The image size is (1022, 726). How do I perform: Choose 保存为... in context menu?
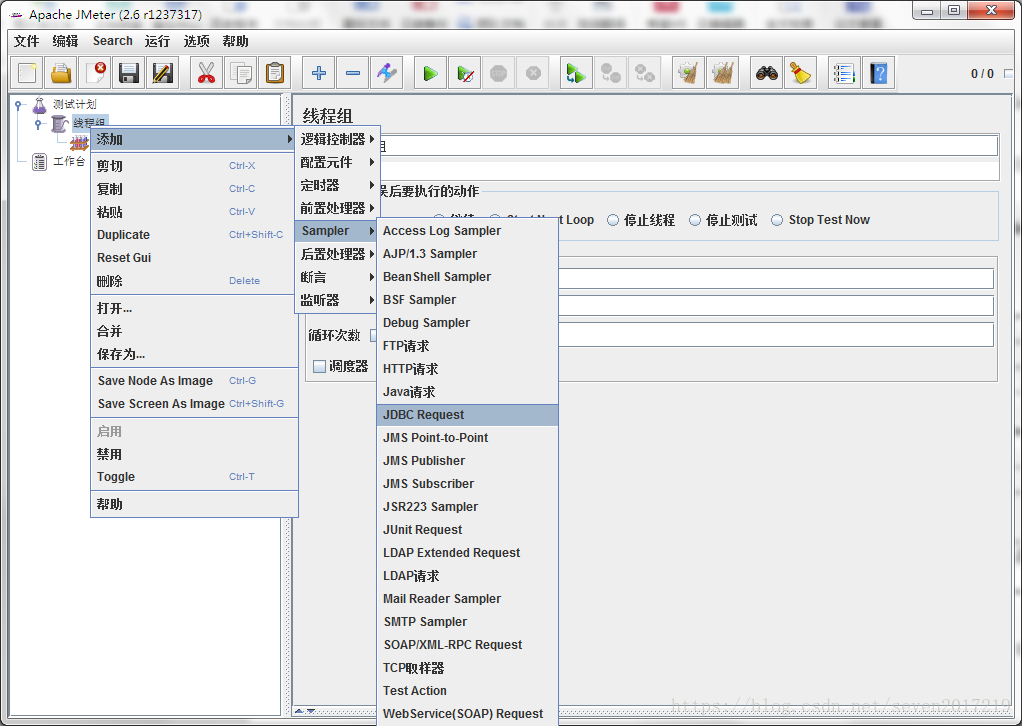pyautogui.click(x=194, y=355)
